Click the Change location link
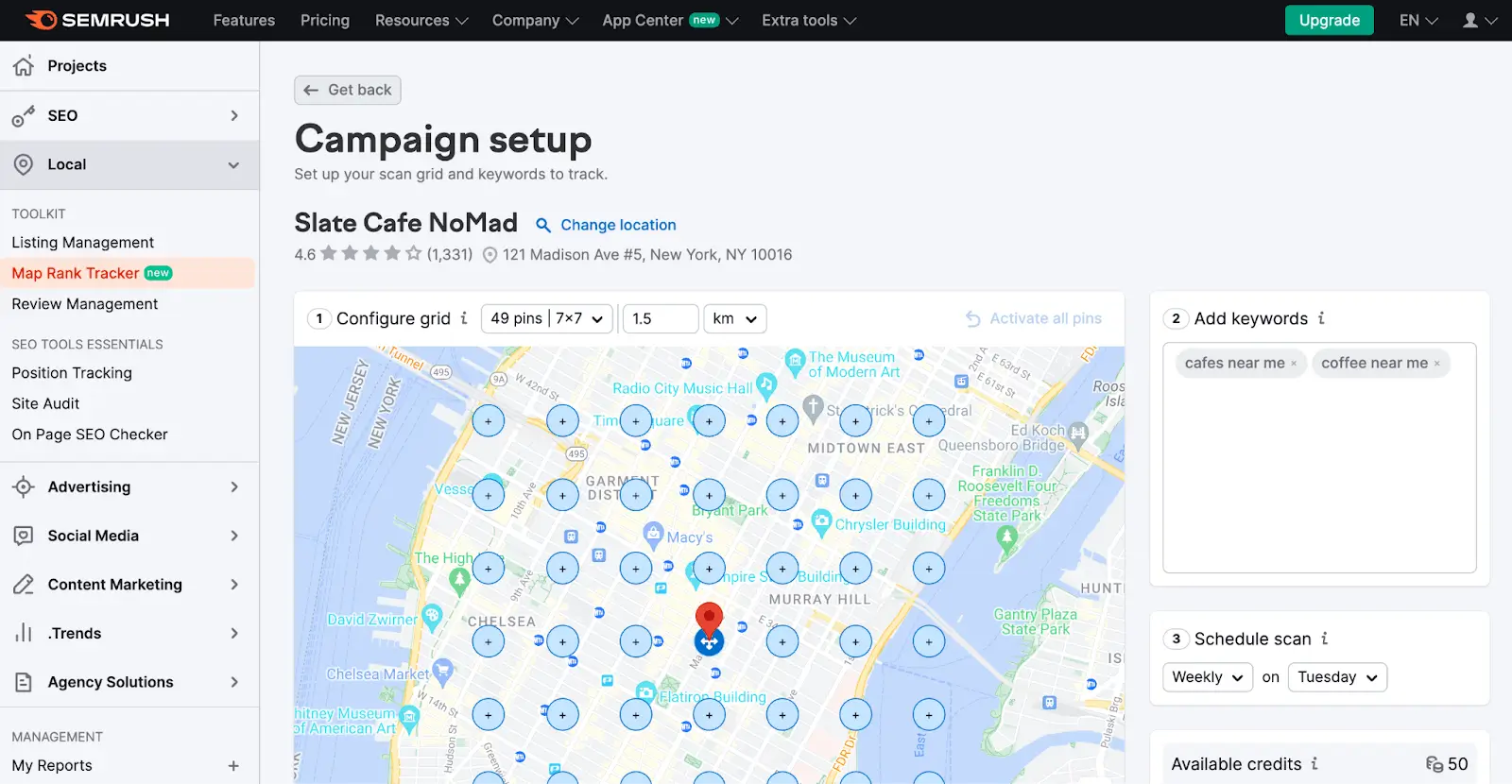The height and width of the screenshot is (784, 1512). 618,225
